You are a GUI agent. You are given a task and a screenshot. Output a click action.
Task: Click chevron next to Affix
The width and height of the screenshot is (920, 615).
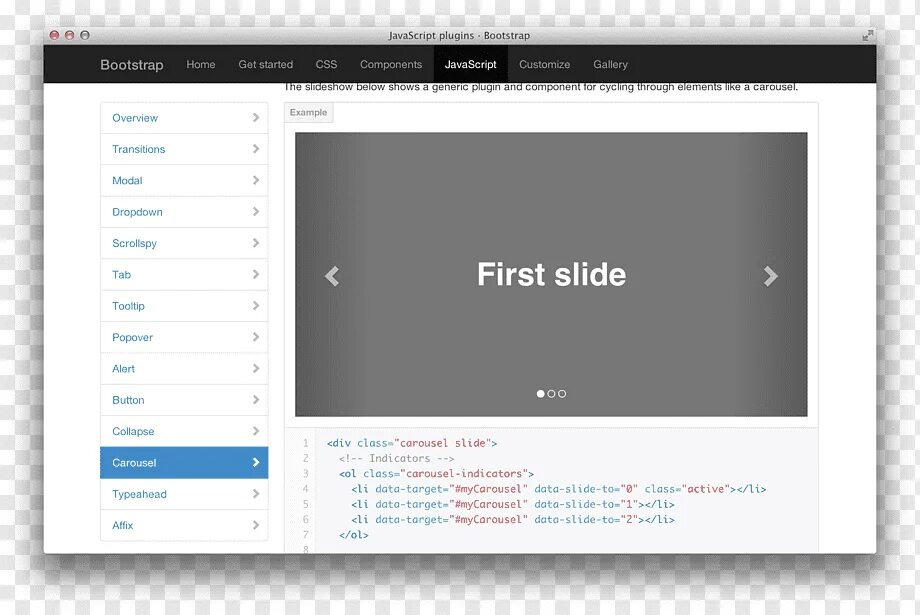point(256,525)
